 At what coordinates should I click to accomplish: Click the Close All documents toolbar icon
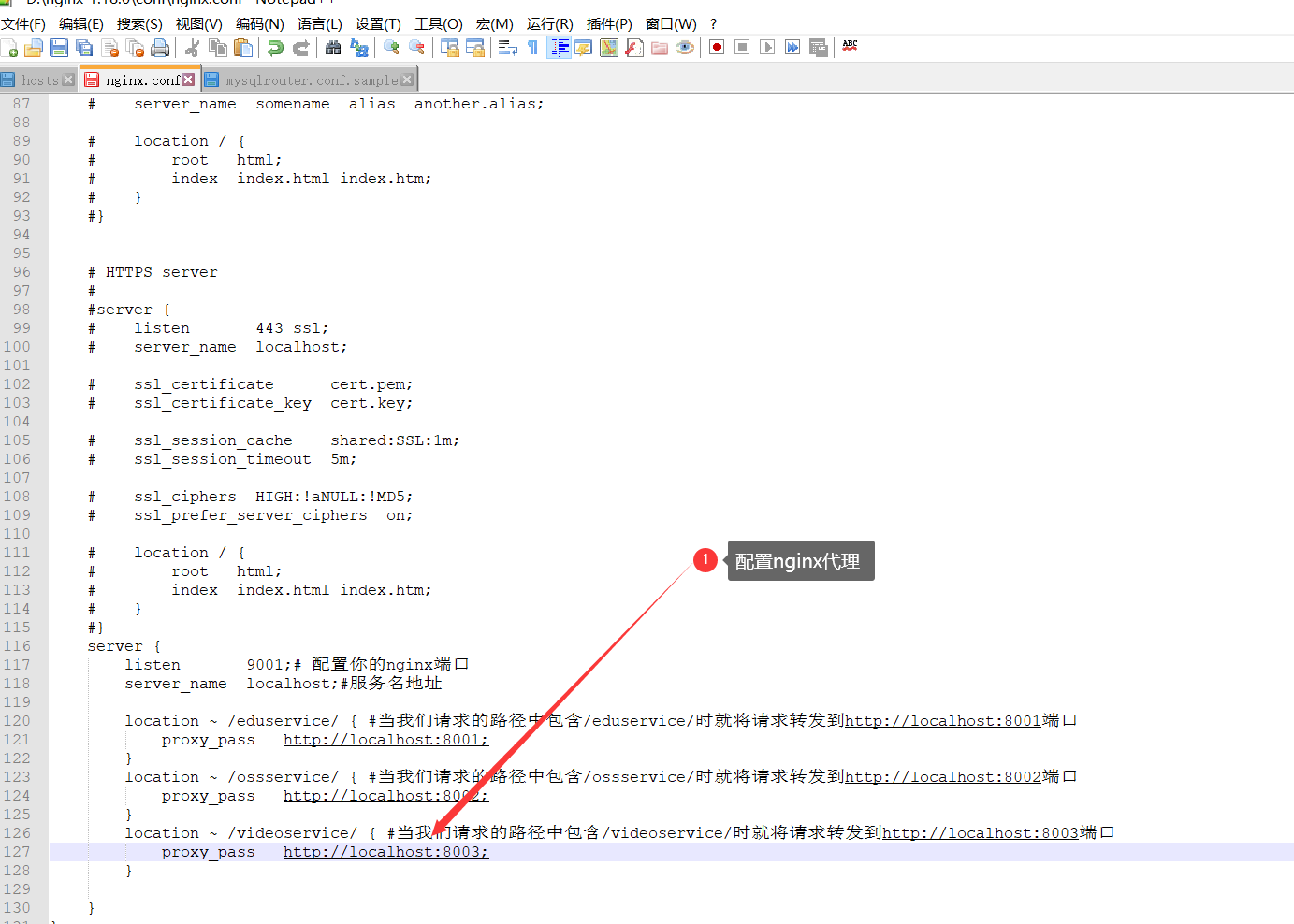click(135, 48)
